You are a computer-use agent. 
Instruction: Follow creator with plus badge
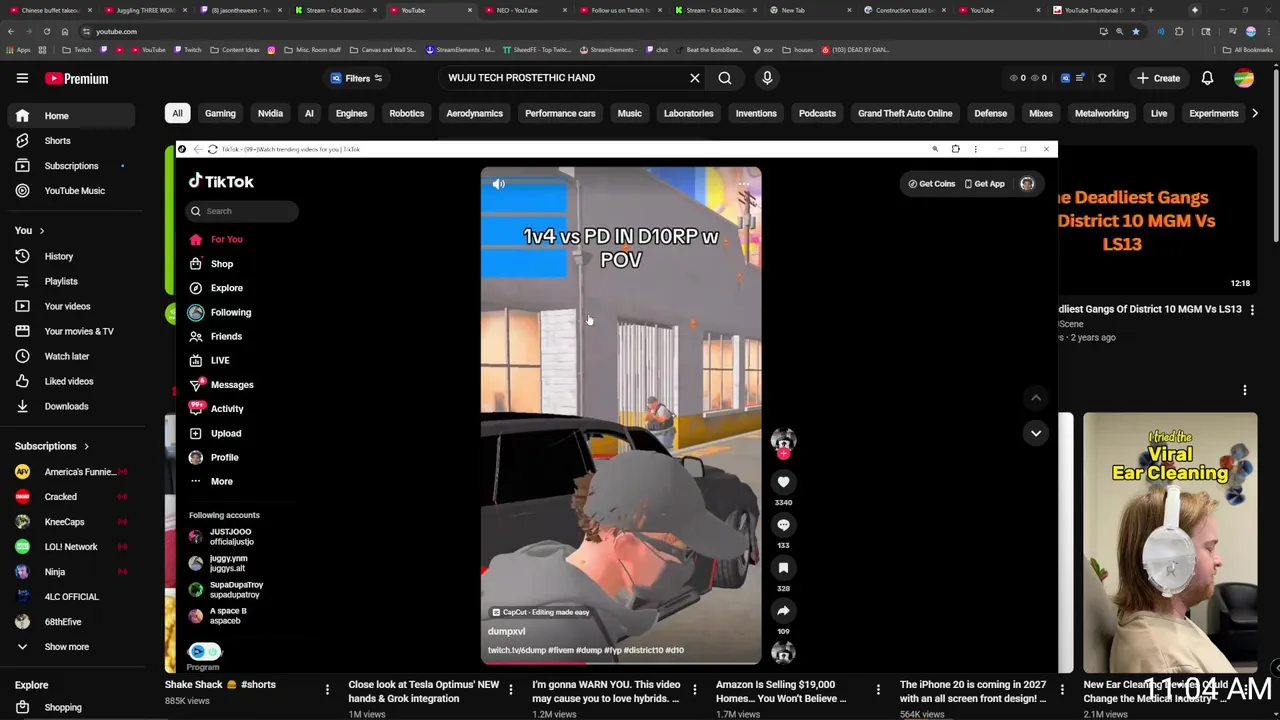click(x=783, y=454)
